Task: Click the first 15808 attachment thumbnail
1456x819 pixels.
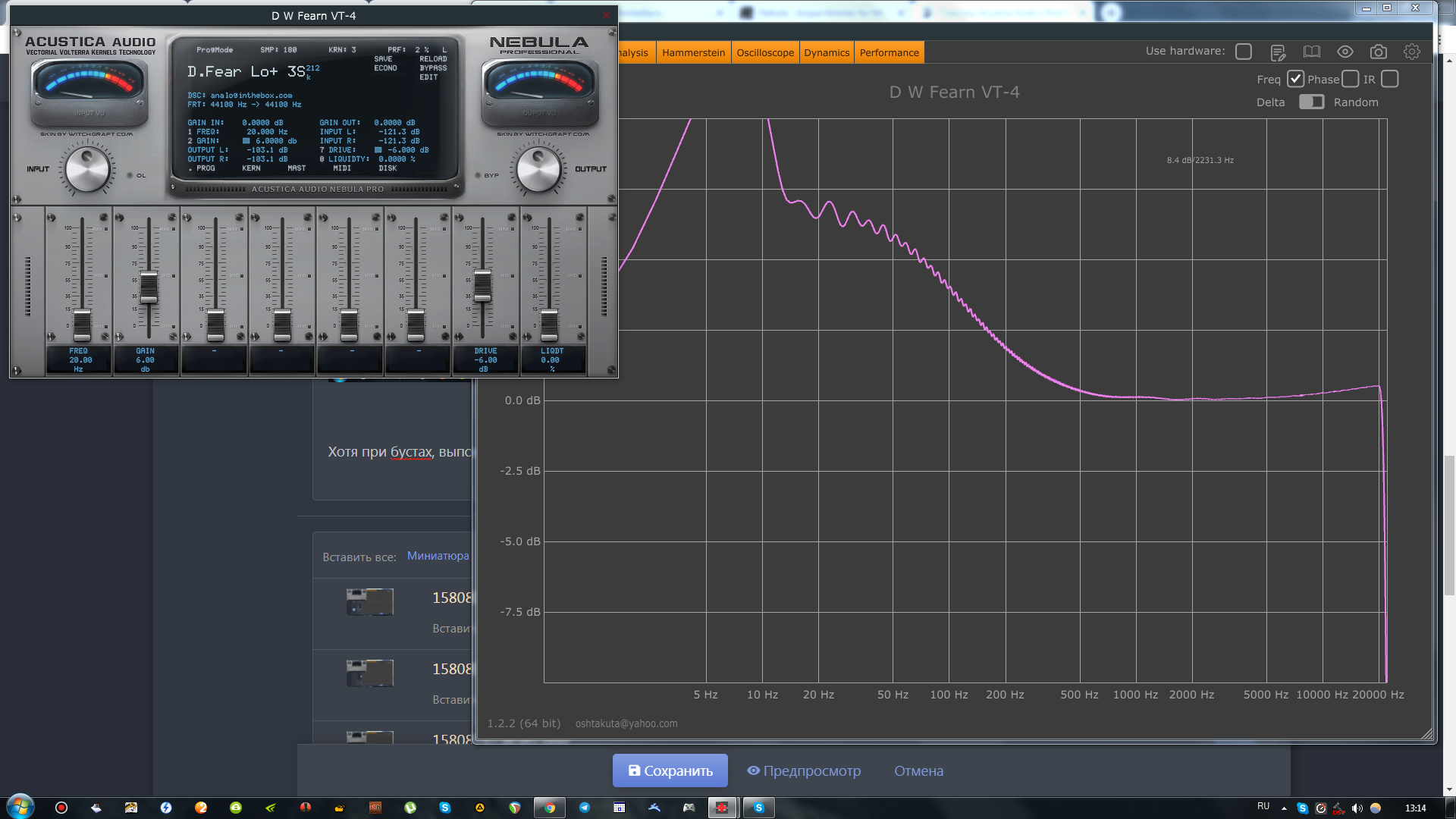Action: pos(370,602)
